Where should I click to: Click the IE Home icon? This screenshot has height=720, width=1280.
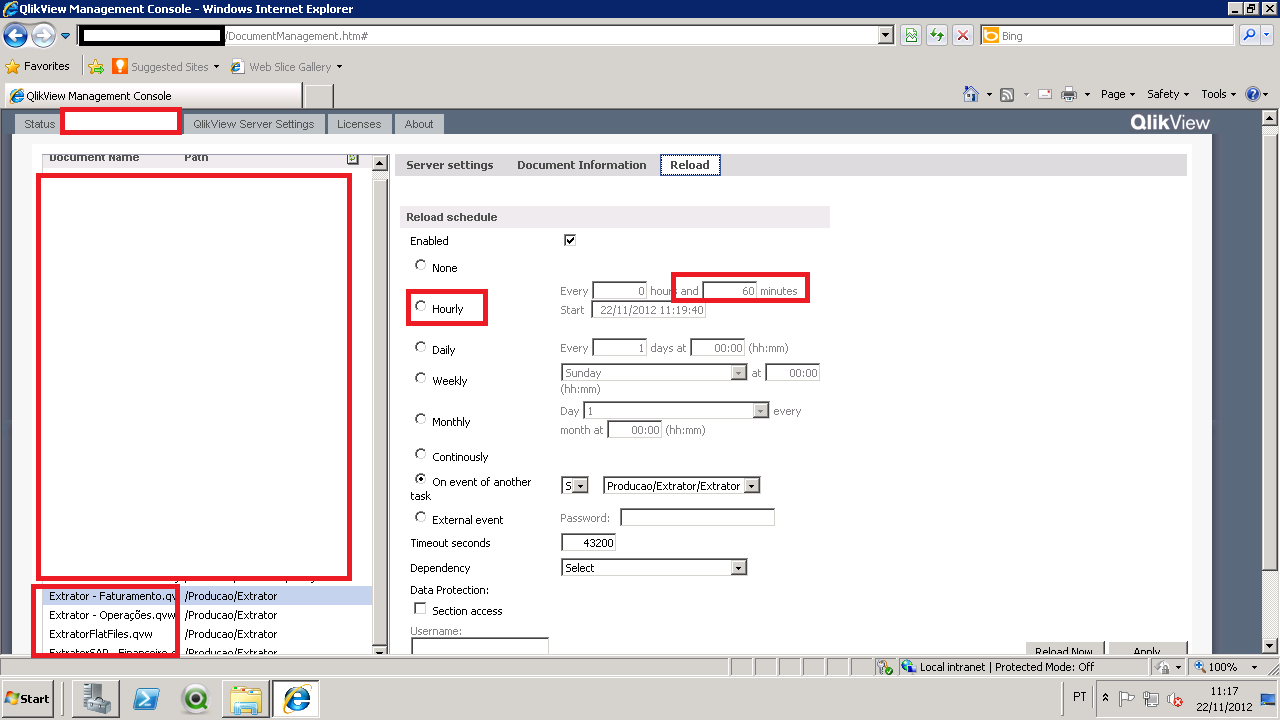970,94
